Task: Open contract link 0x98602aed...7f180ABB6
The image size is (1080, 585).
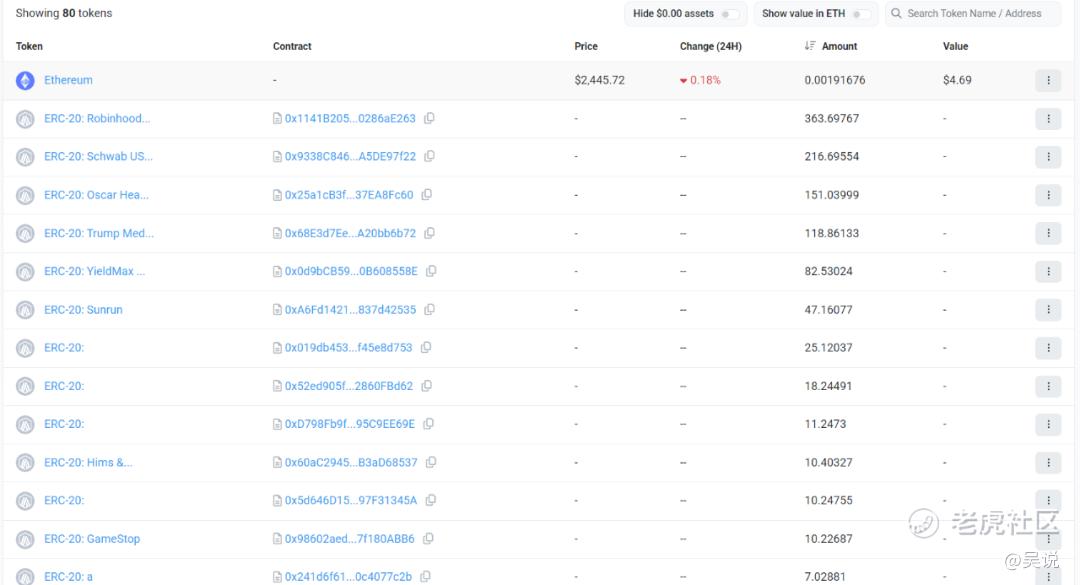Action: tap(350, 539)
